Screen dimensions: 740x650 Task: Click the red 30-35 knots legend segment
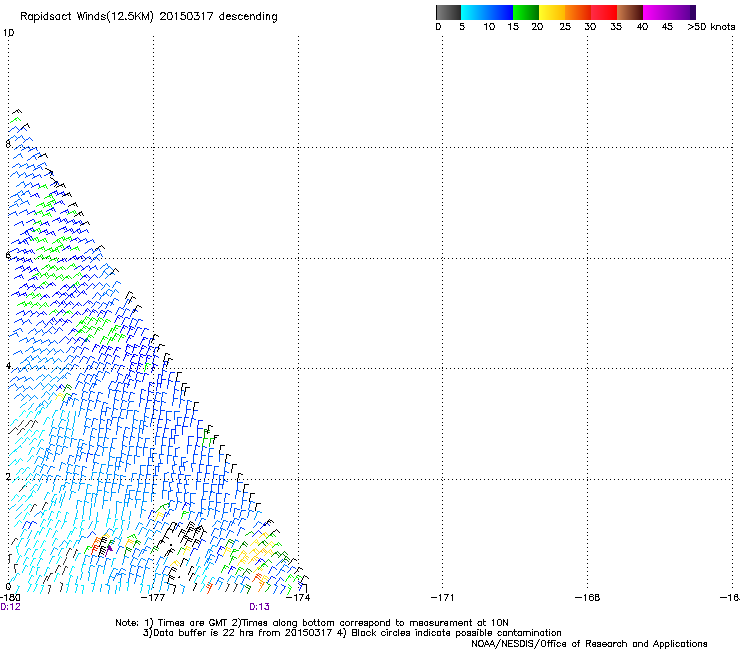(x=604, y=12)
